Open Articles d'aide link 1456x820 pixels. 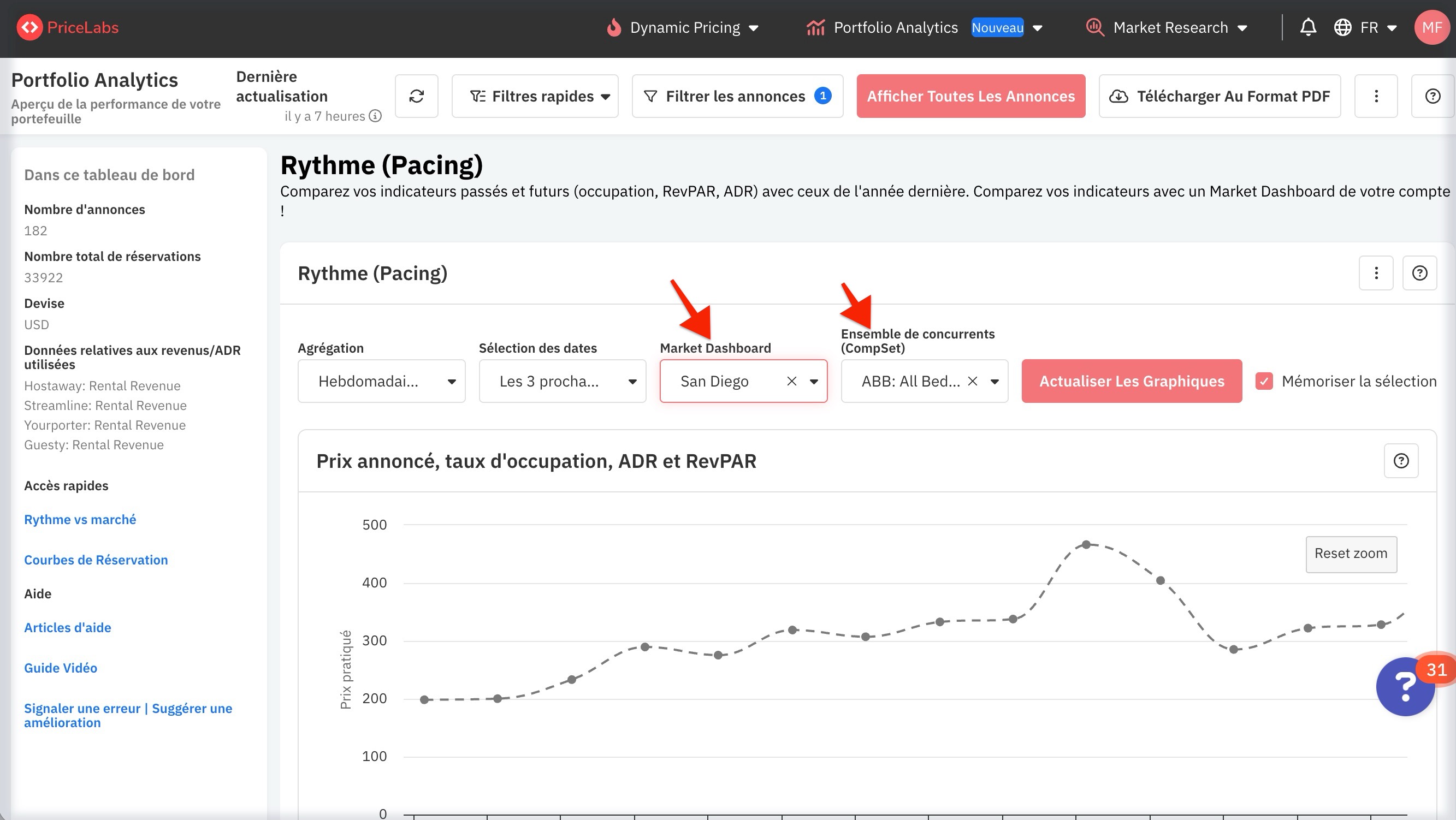coord(67,627)
